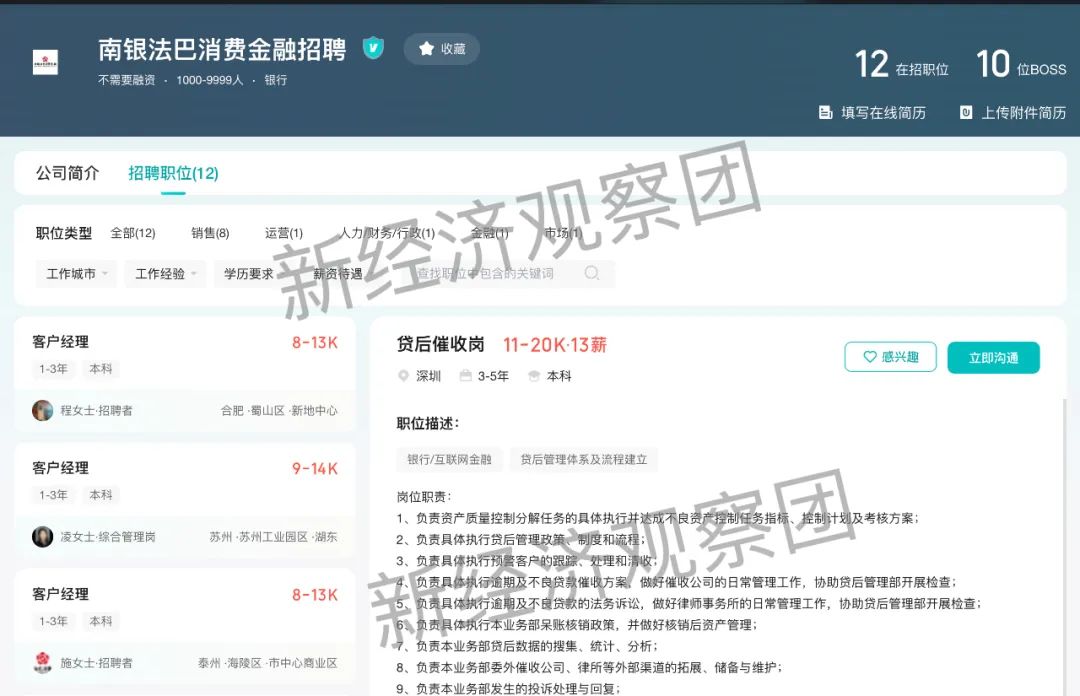Open the 工作城市 dropdown
The width and height of the screenshot is (1080, 696).
(76, 274)
